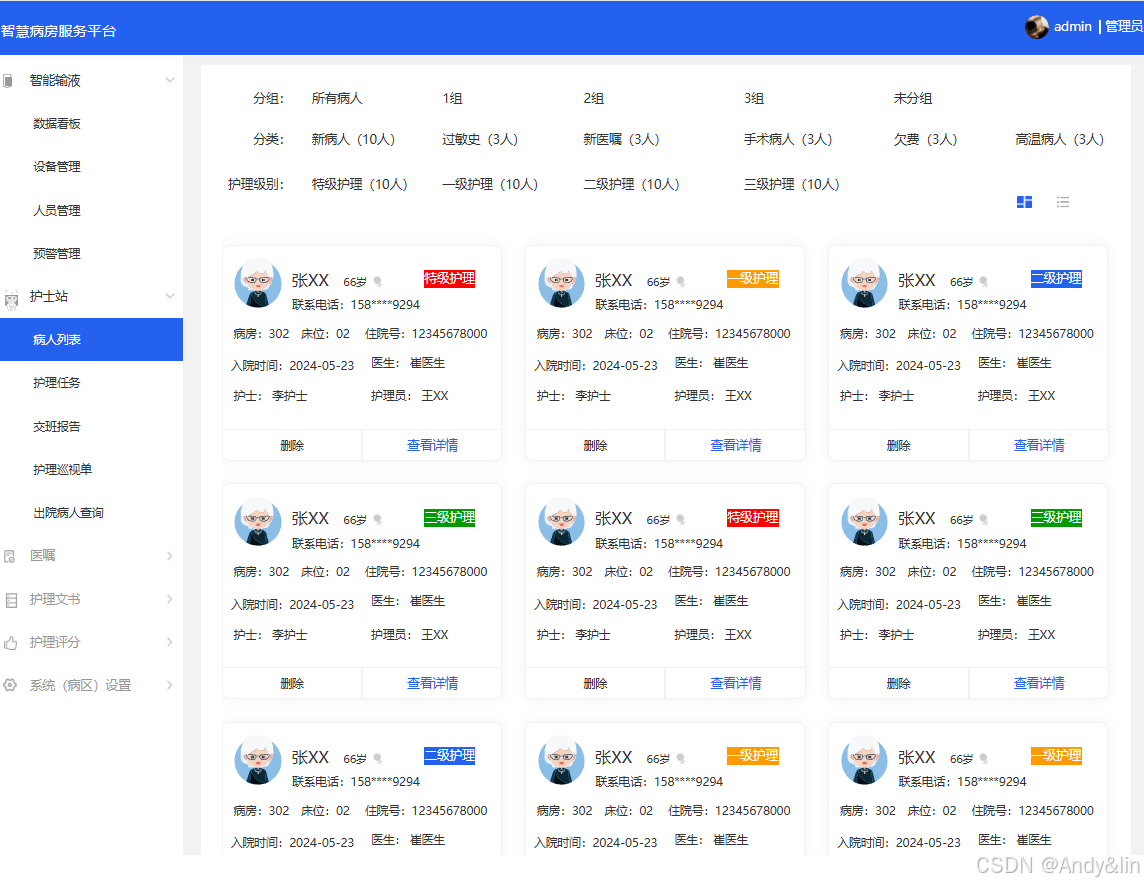The height and width of the screenshot is (885, 1144).
Task: Expand the 医嘱 menu arrow
Action: pos(169,556)
